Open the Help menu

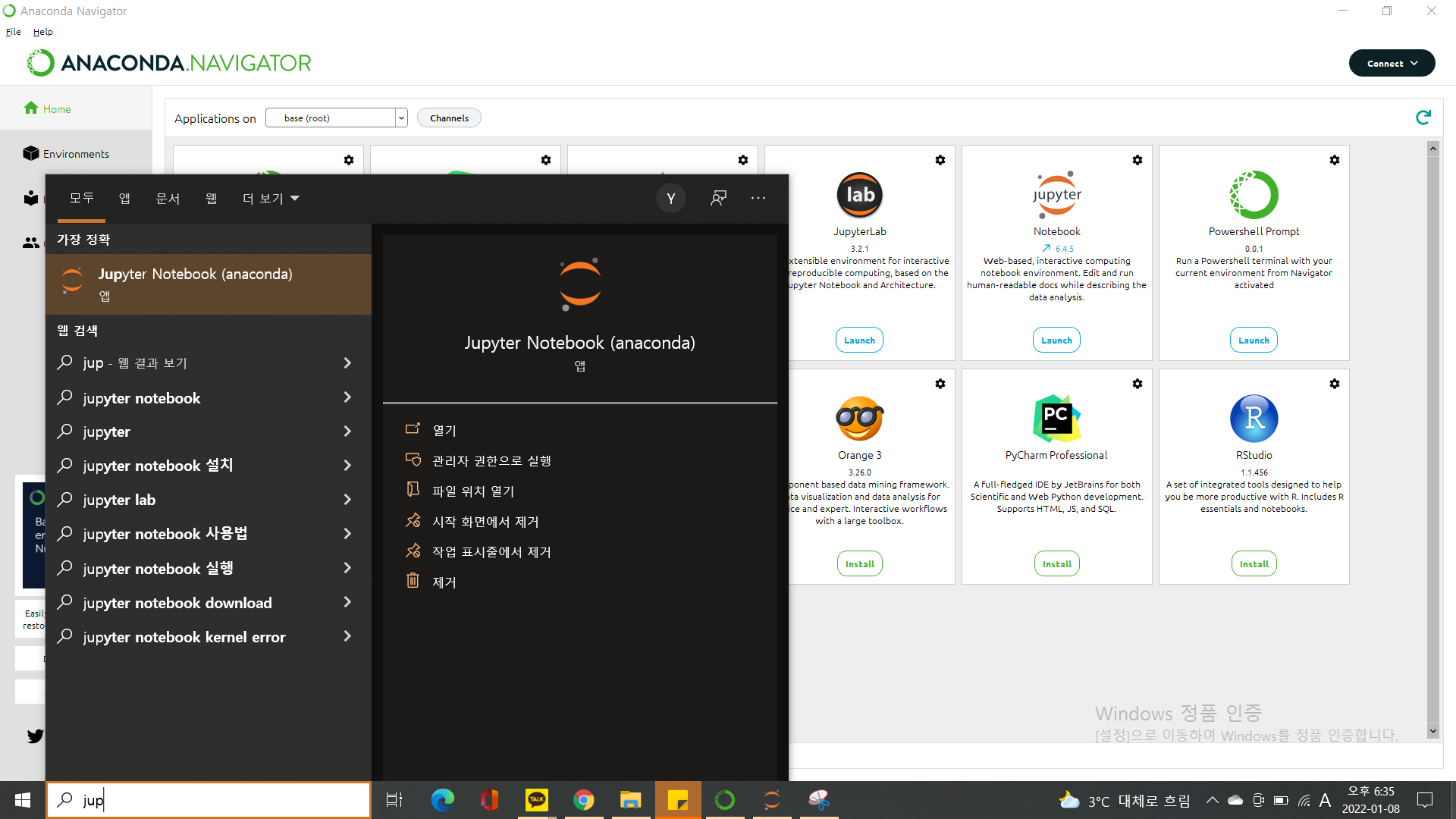(42, 32)
